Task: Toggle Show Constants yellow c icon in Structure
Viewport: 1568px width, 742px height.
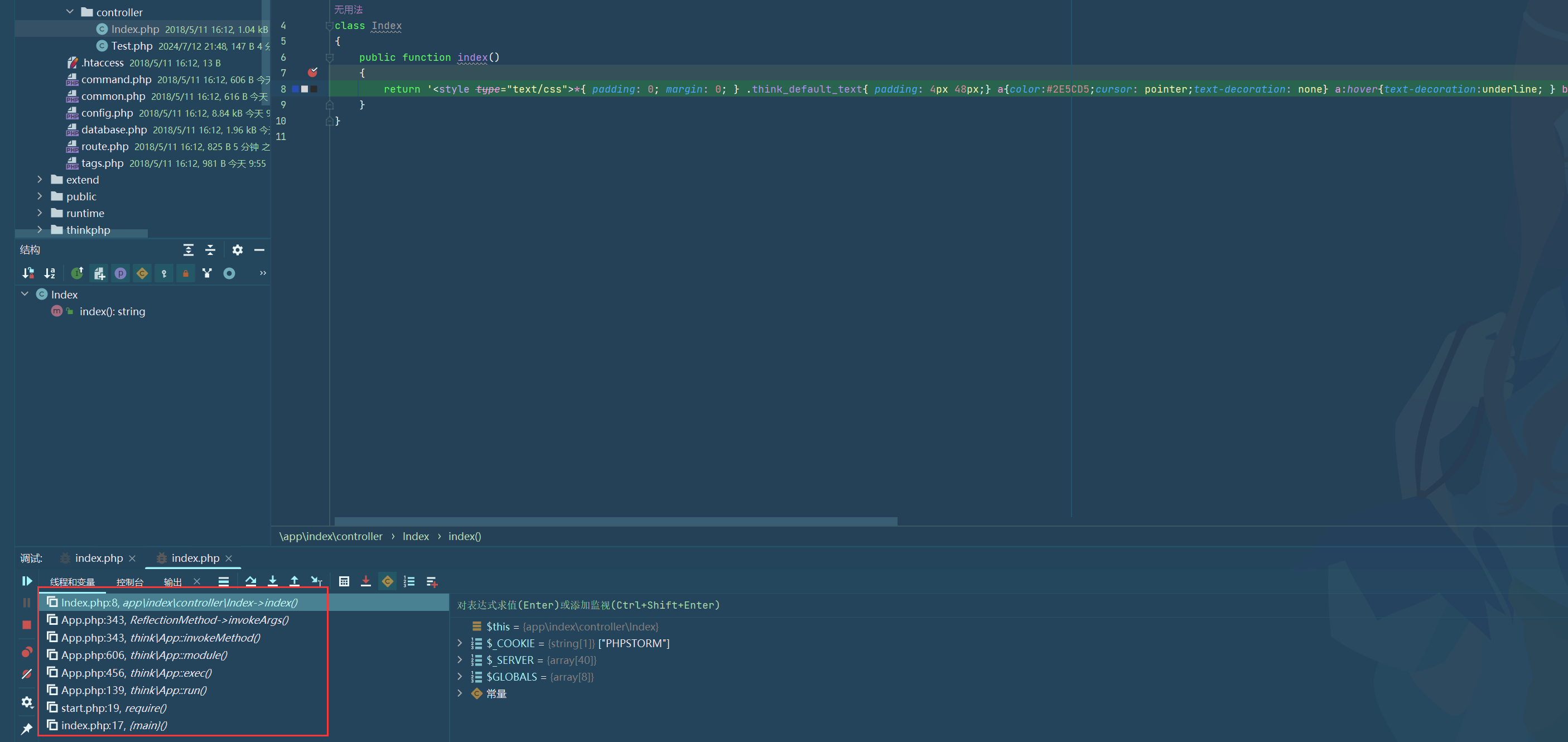Action: (x=142, y=273)
